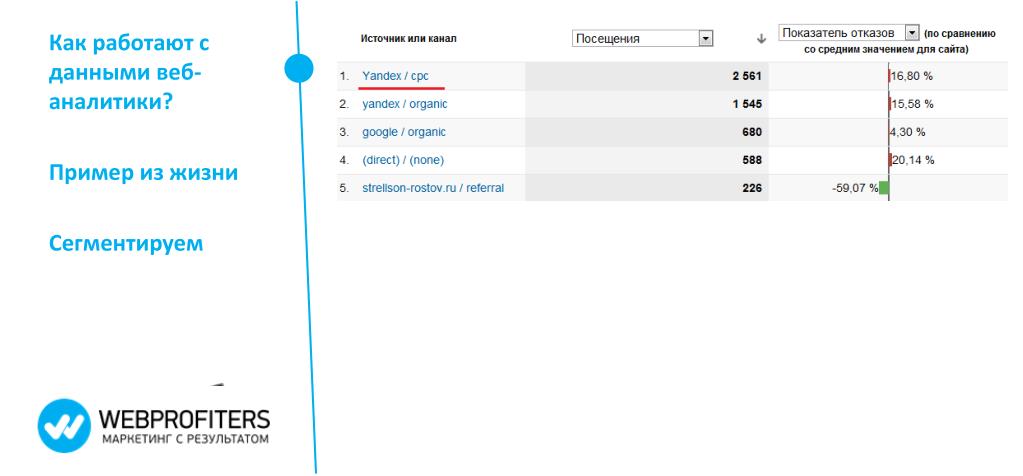This screenshot has width=1023, height=476.
Task: Open the Yandex / cpc source link
Action: [x=395, y=76]
